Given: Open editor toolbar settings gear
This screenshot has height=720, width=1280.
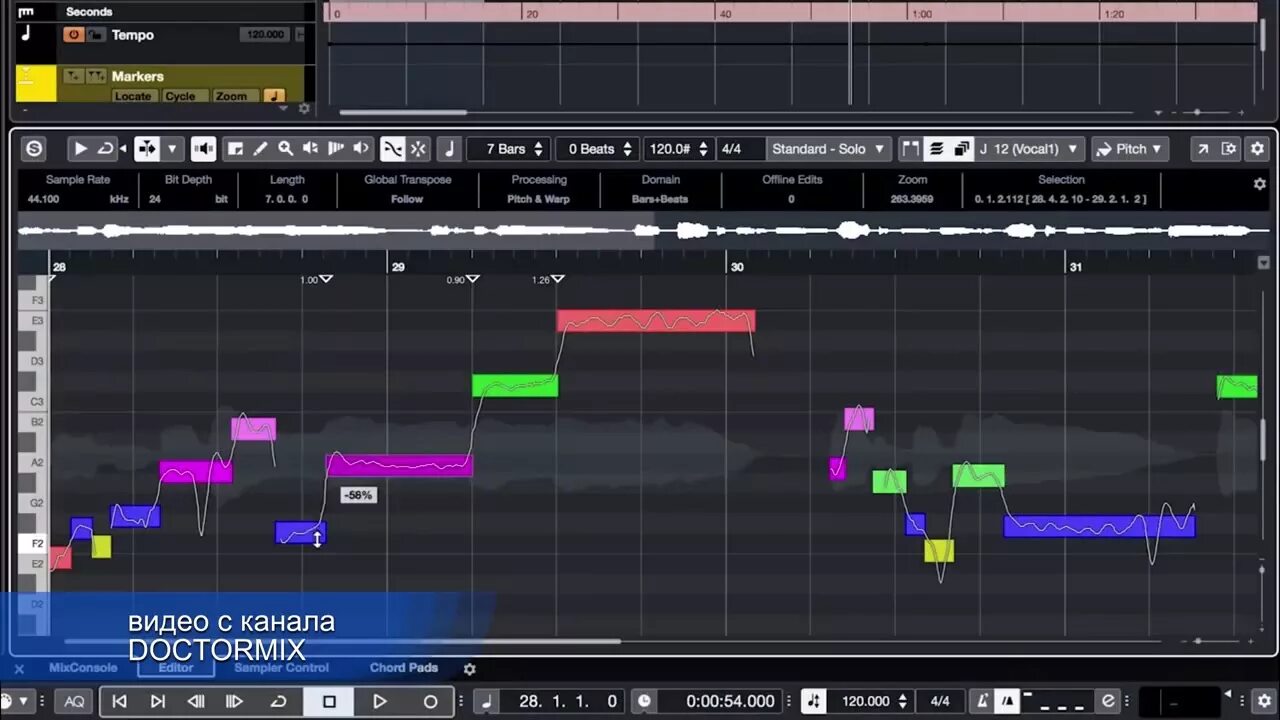Looking at the screenshot, I should click(x=1257, y=149).
